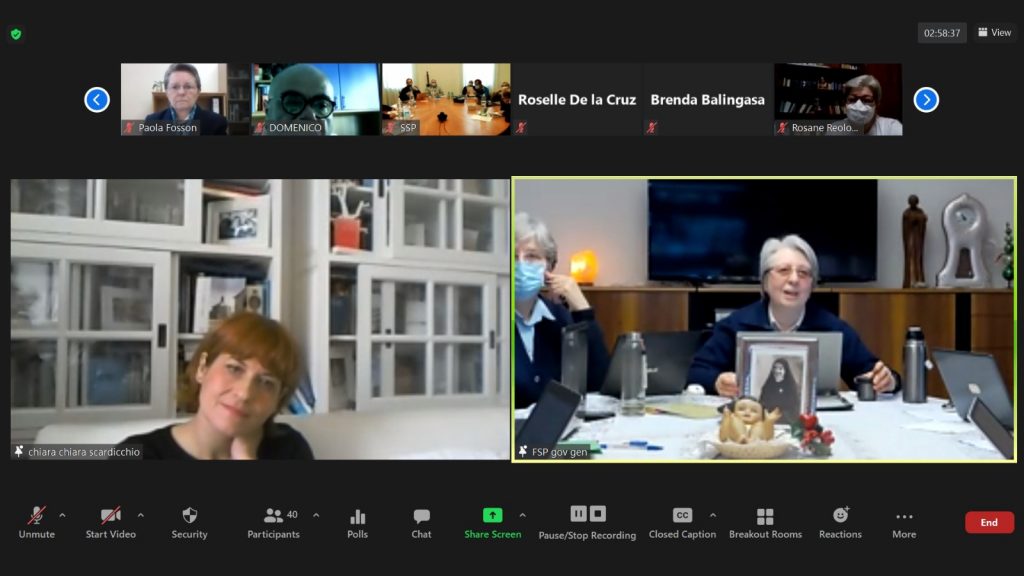Click the green encryption shield icon

pyautogui.click(x=16, y=34)
